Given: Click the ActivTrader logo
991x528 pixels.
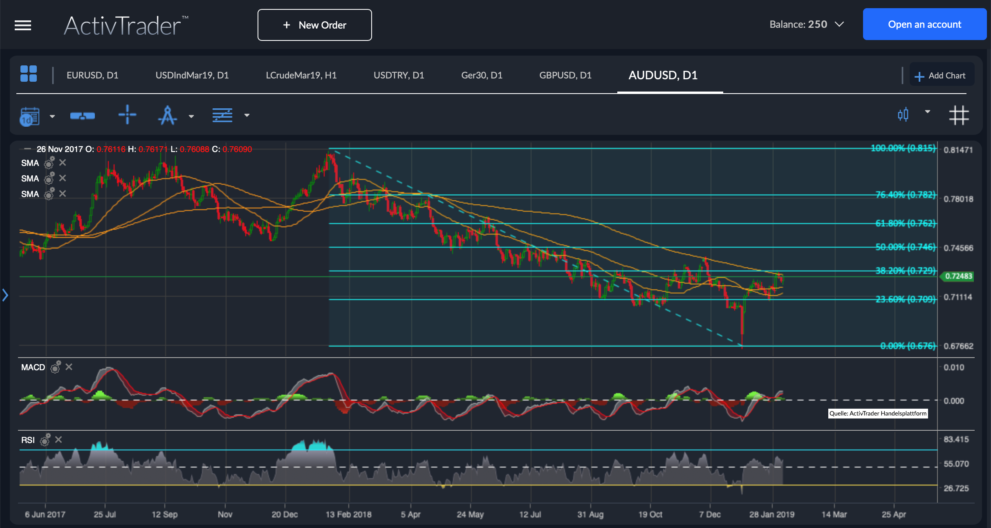Looking at the screenshot, I should coord(125,25).
